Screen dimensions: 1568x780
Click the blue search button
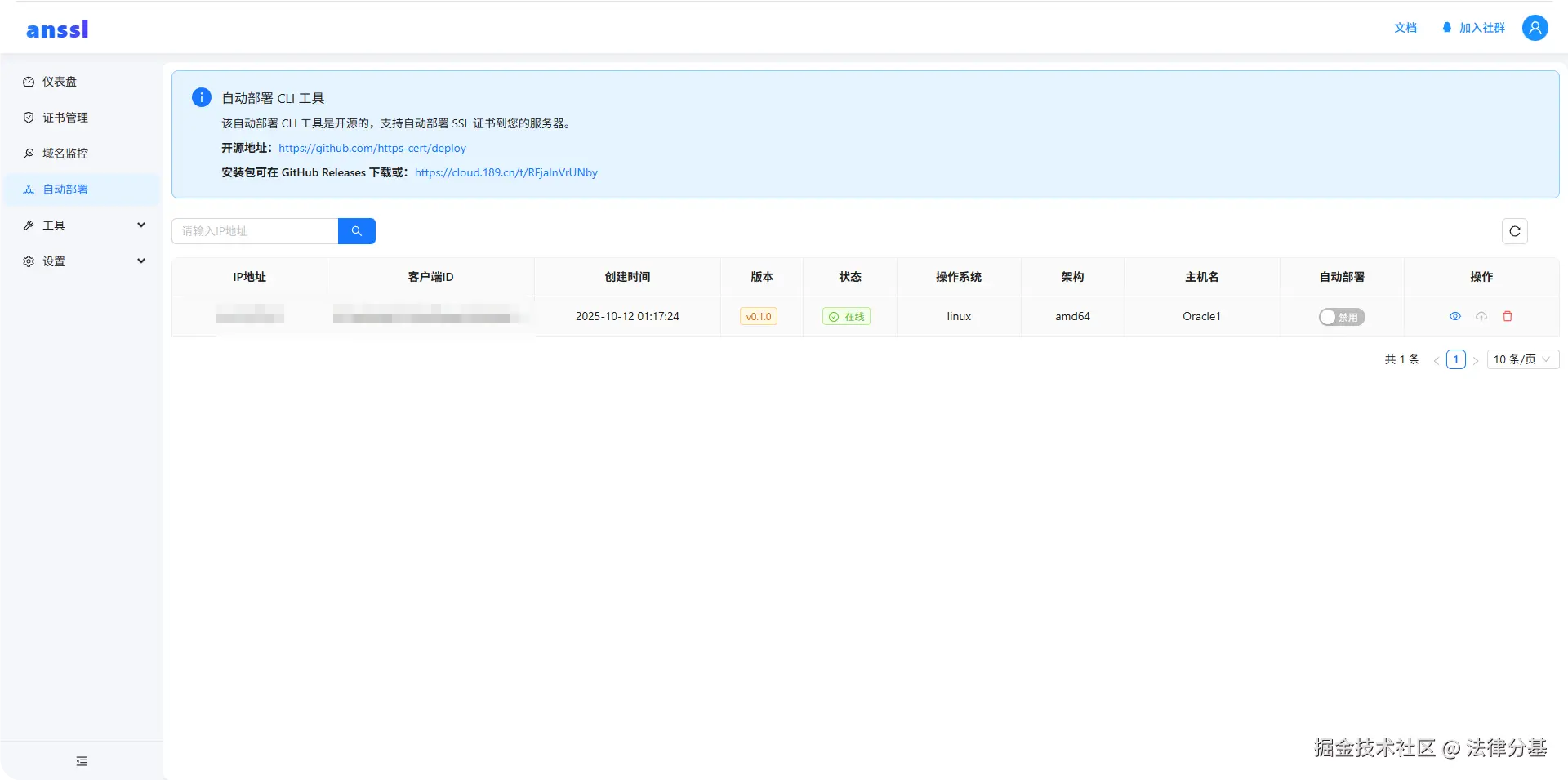357,231
